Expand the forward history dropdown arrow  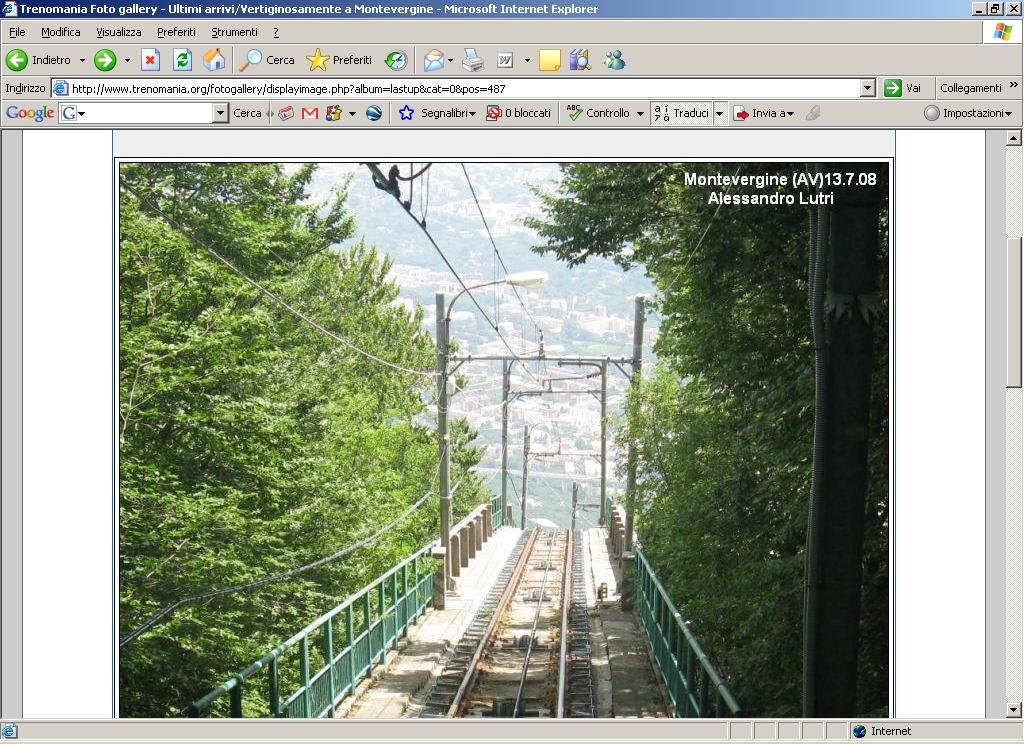[127, 60]
